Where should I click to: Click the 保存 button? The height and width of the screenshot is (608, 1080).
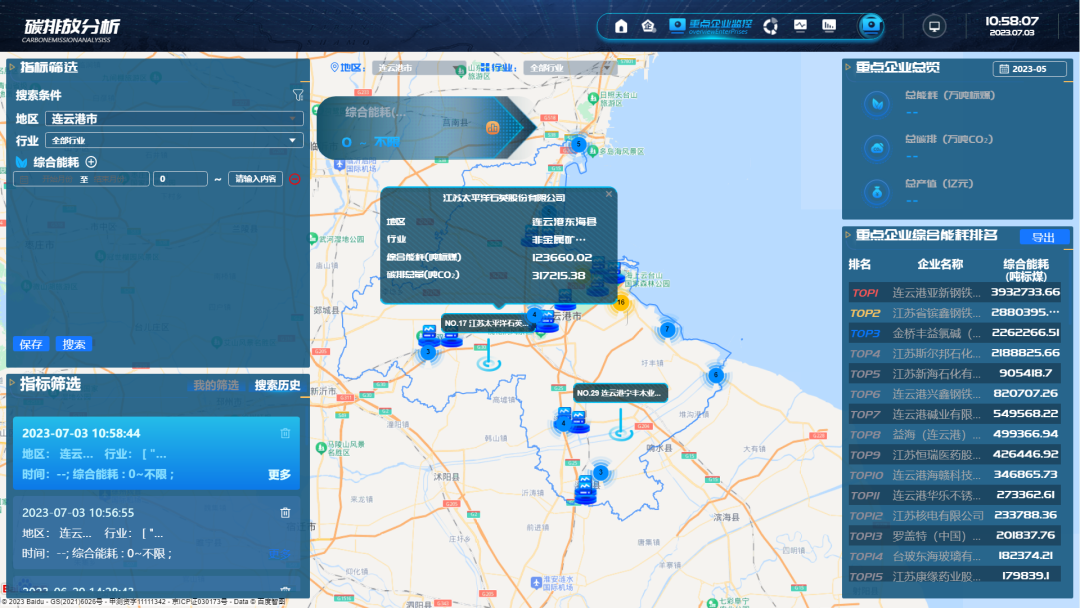(31, 344)
